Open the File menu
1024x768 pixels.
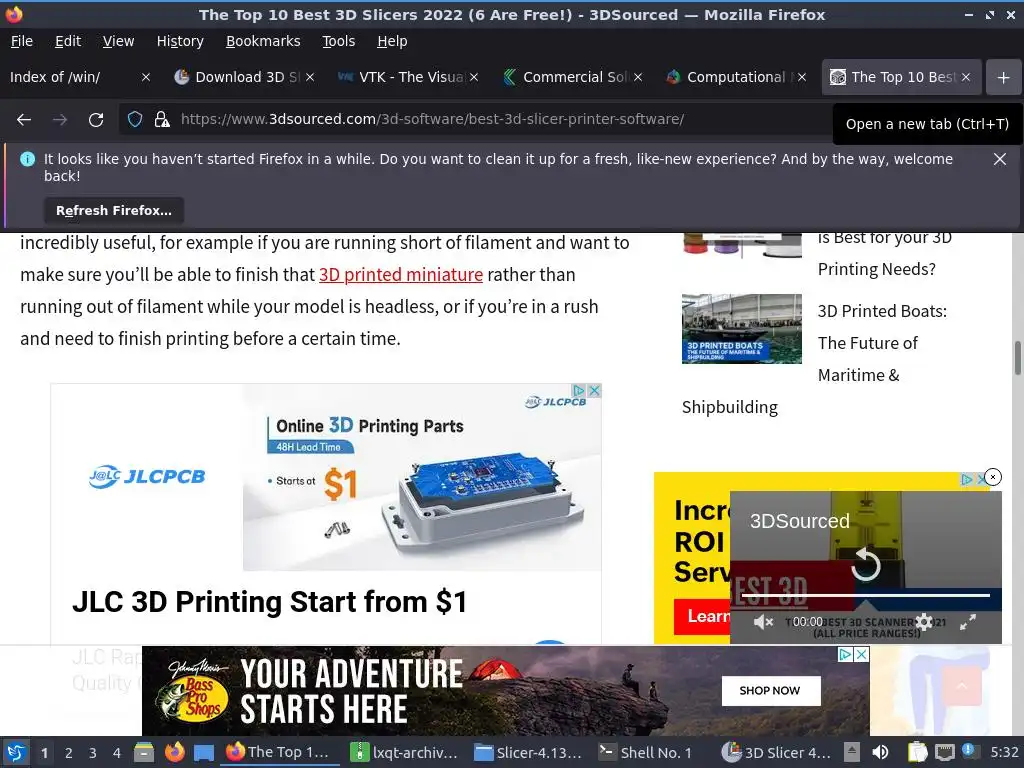(22, 41)
